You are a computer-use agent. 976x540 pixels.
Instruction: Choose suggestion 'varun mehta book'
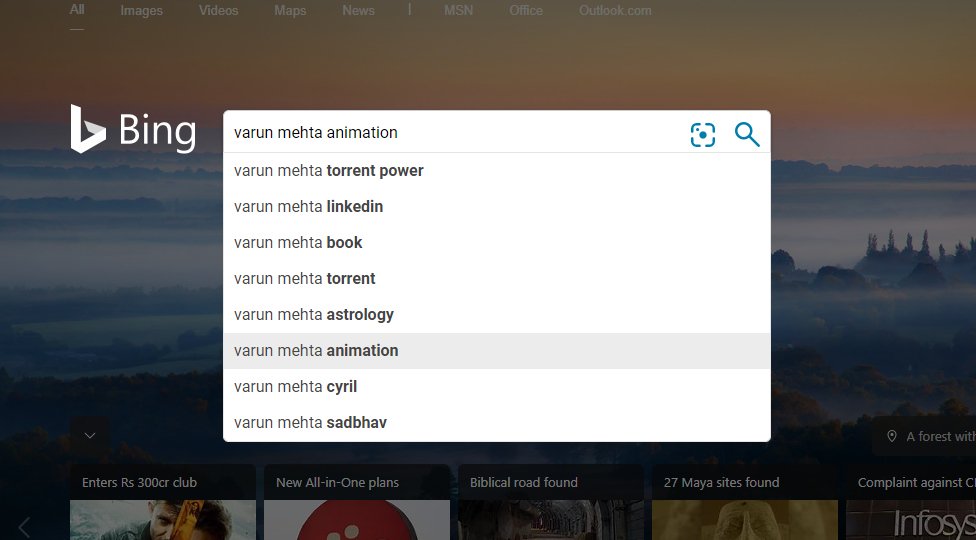pos(497,243)
